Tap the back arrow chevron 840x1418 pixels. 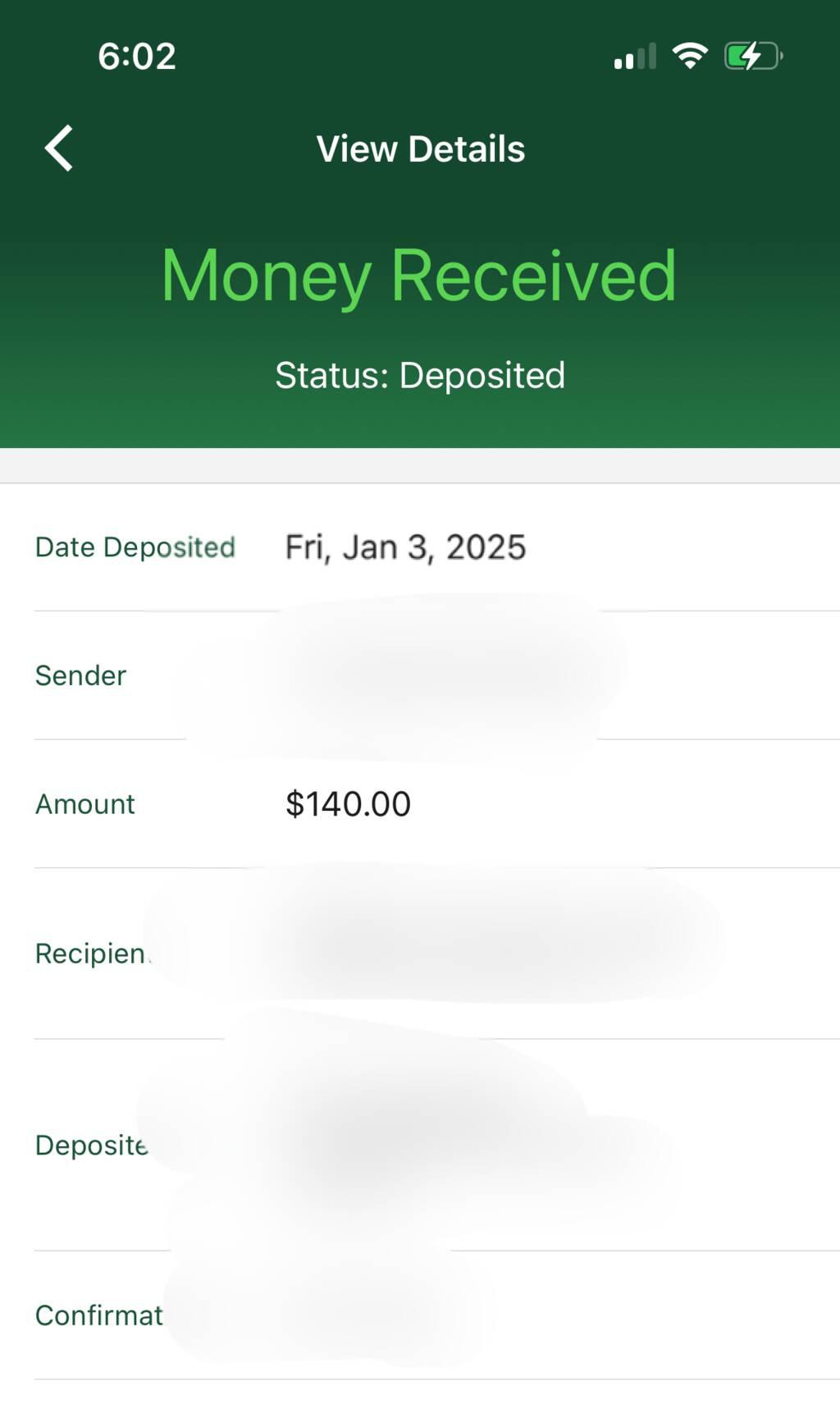tap(59, 149)
